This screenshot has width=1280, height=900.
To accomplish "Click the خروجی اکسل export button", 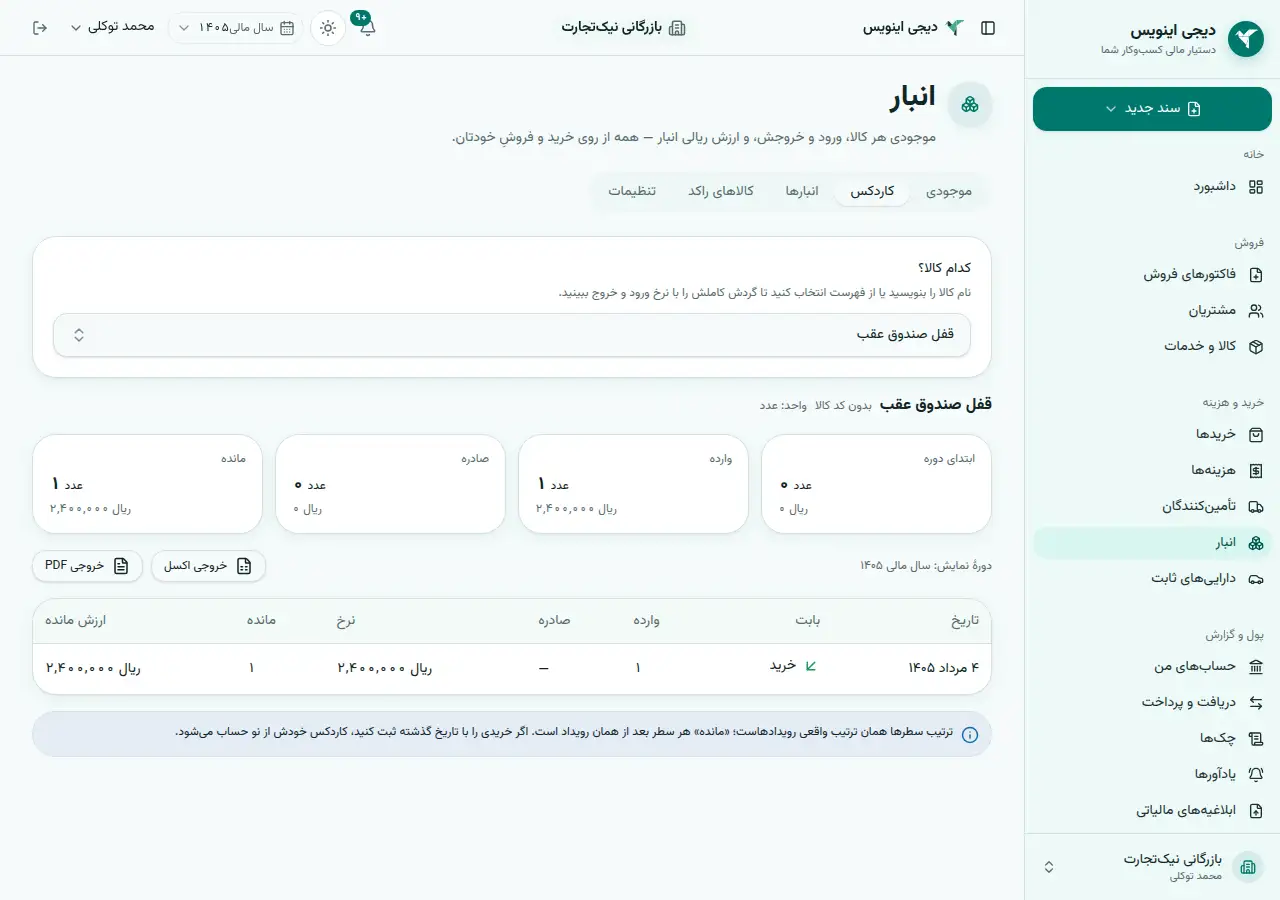I will [x=209, y=566].
